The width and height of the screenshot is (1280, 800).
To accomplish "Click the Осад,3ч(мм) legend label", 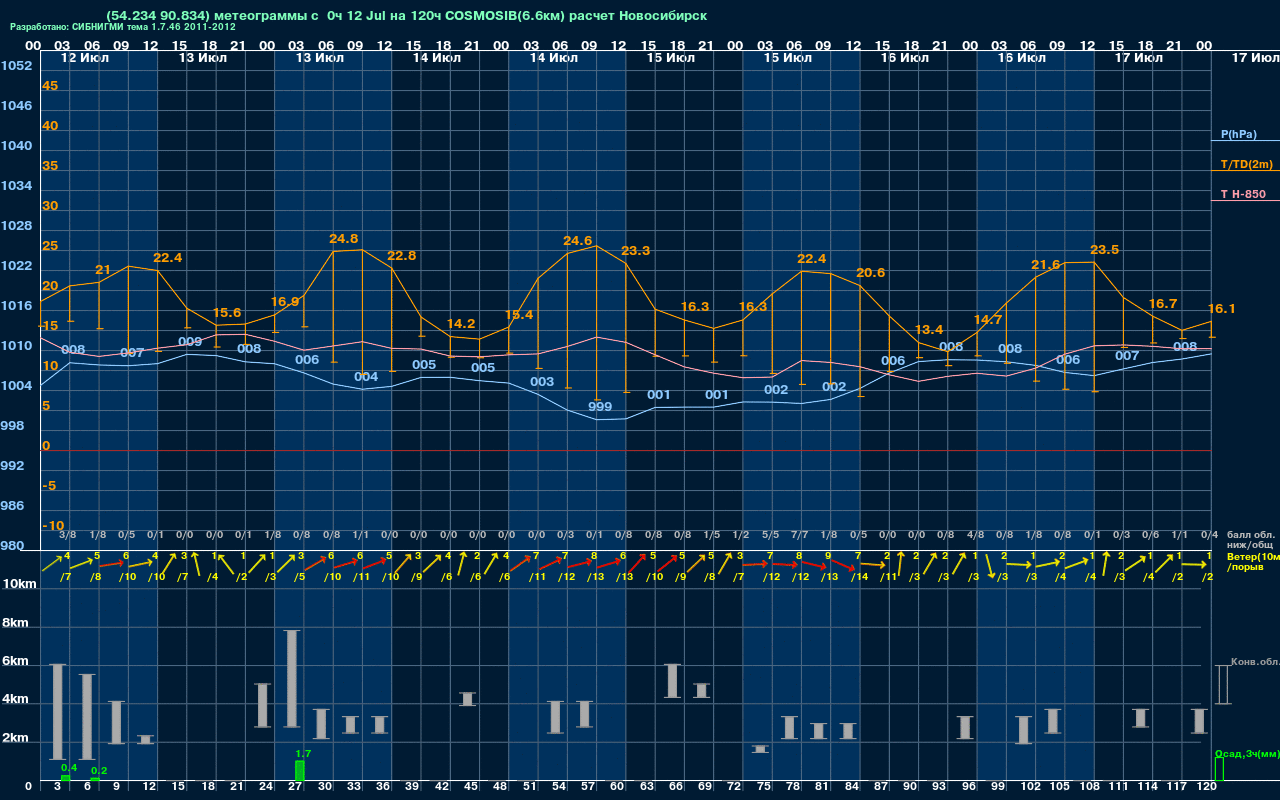I will click(x=1246, y=753).
